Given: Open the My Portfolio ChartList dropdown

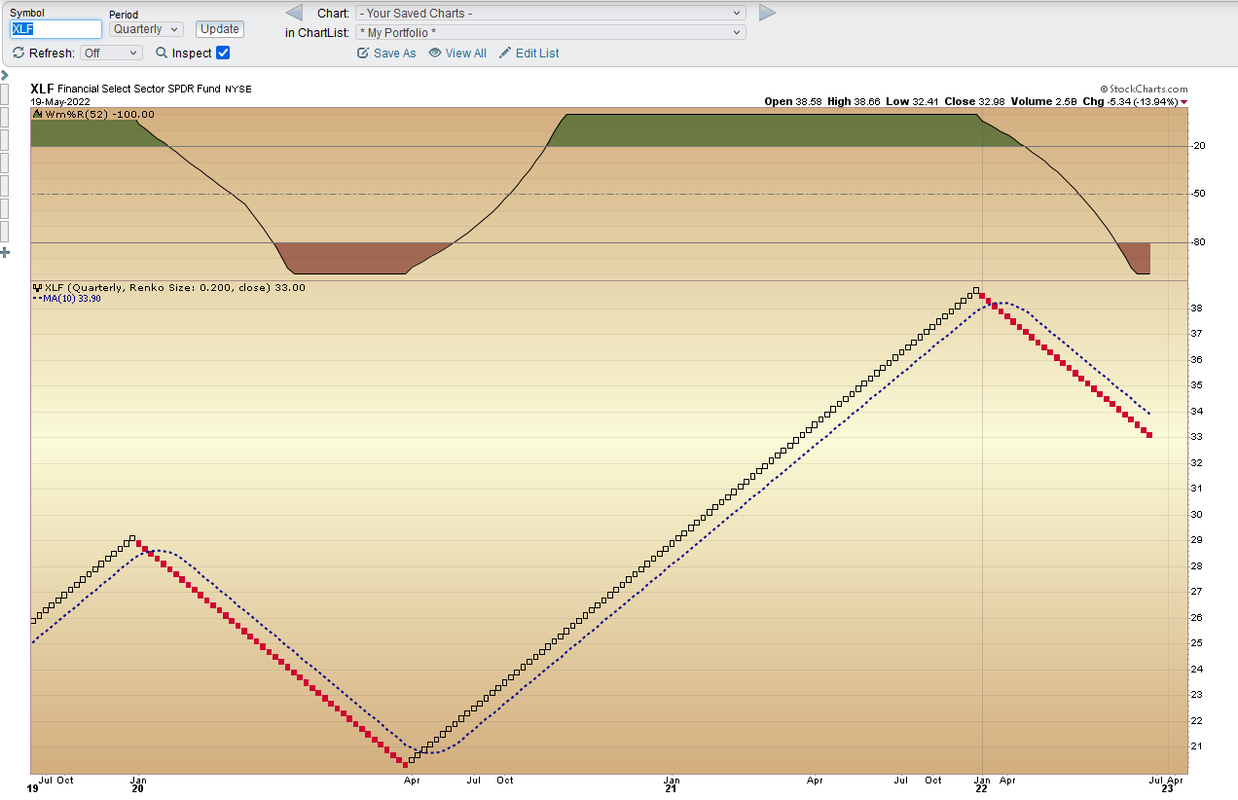Looking at the screenshot, I should tap(551, 32).
